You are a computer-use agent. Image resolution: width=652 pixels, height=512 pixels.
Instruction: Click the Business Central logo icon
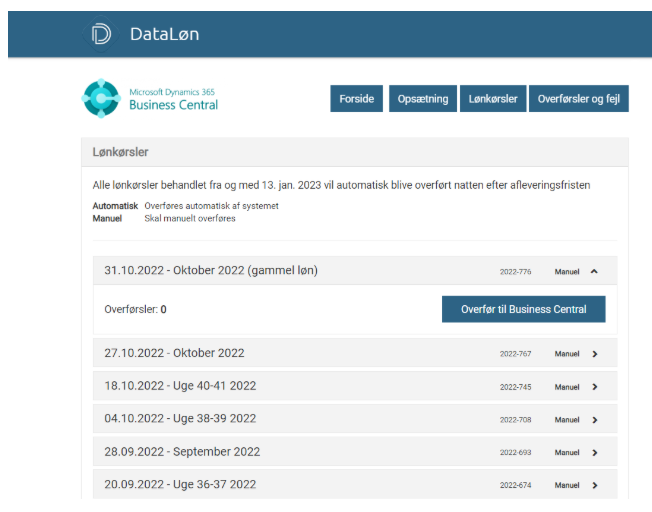(x=101, y=98)
